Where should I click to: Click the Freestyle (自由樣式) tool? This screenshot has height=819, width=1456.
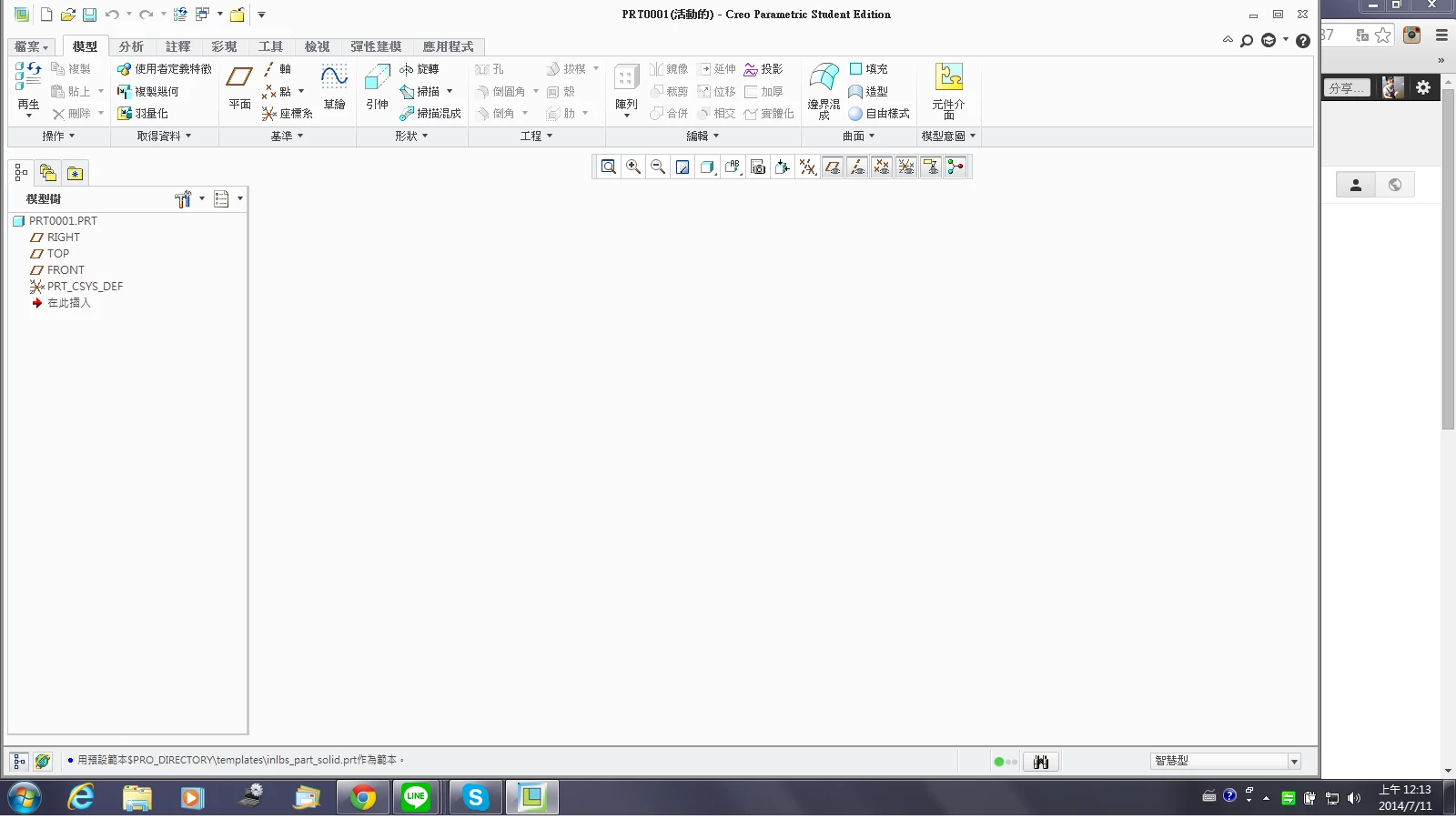[879, 114]
